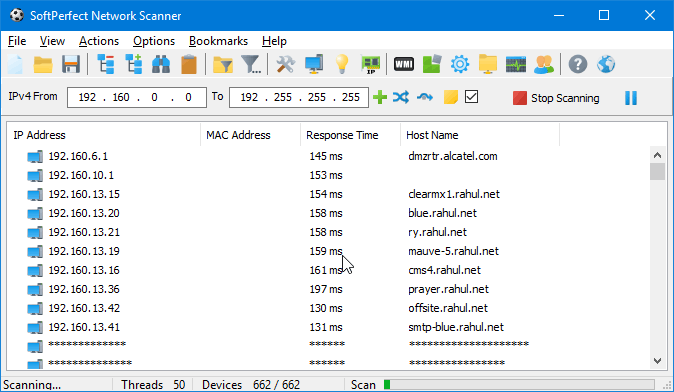Image resolution: width=674 pixels, height=392 pixels.
Task: Open help with the question mark icon
Action: [x=578, y=64]
